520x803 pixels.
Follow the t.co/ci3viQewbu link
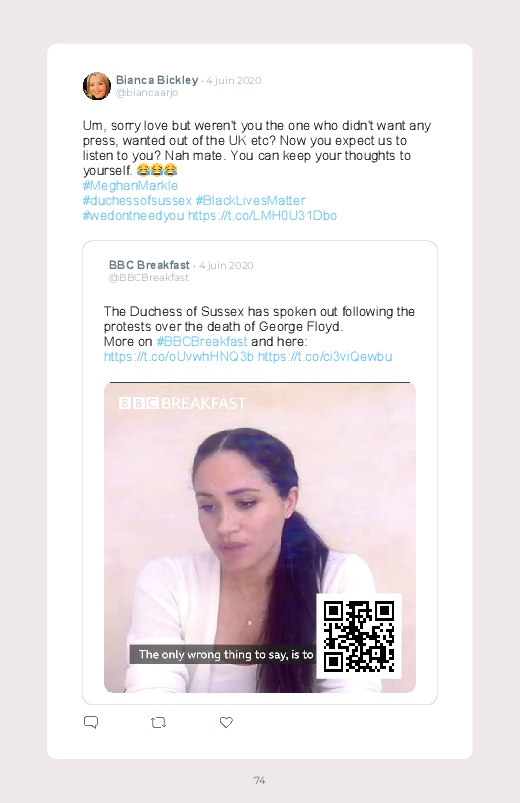point(325,356)
